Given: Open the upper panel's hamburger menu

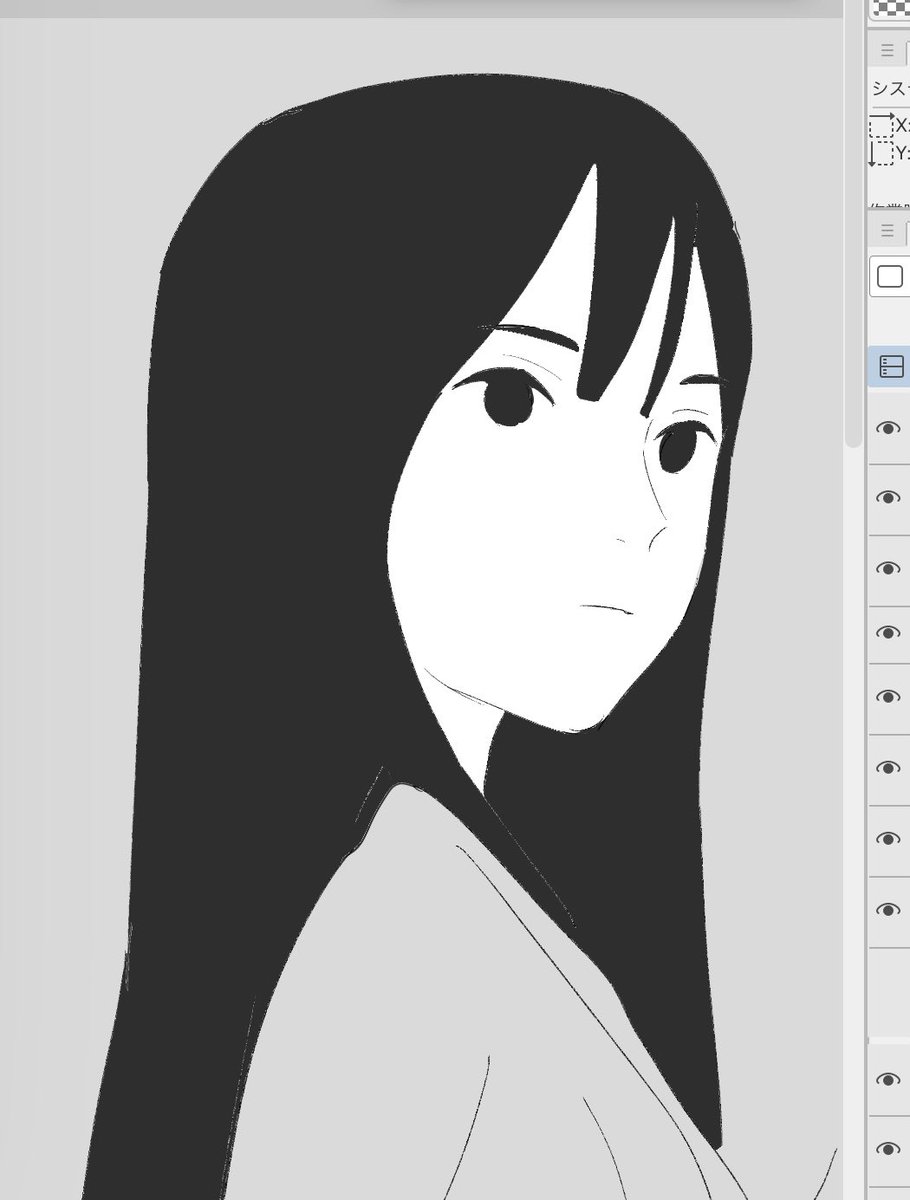Looking at the screenshot, I should pyautogui.click(x=887, y=49).
